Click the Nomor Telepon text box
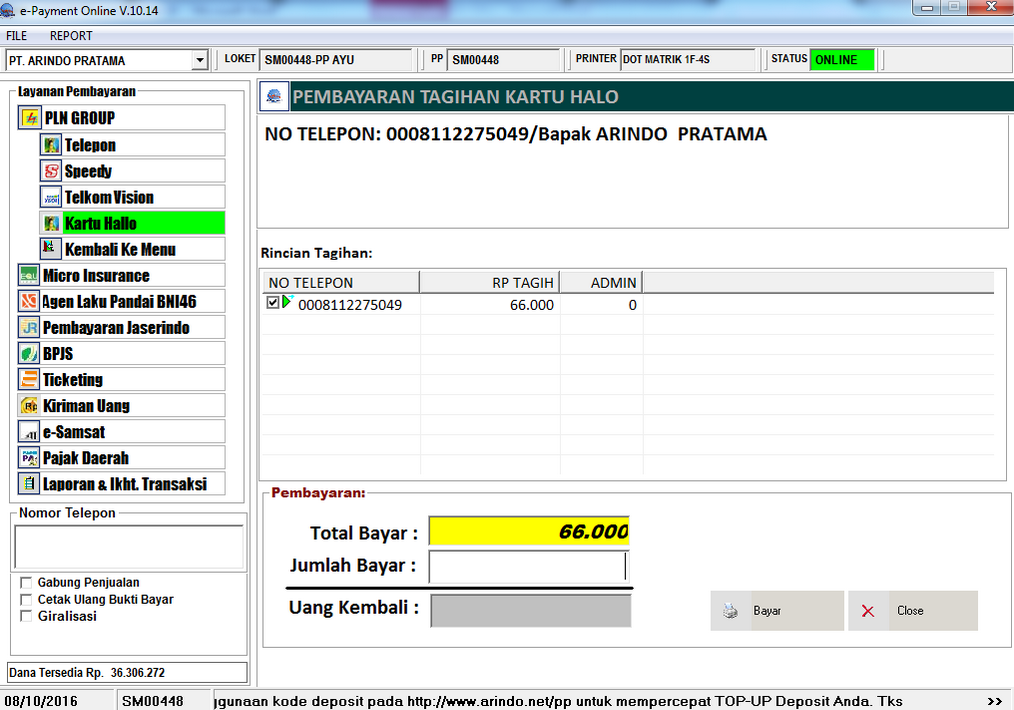 [x=129, y=546]
